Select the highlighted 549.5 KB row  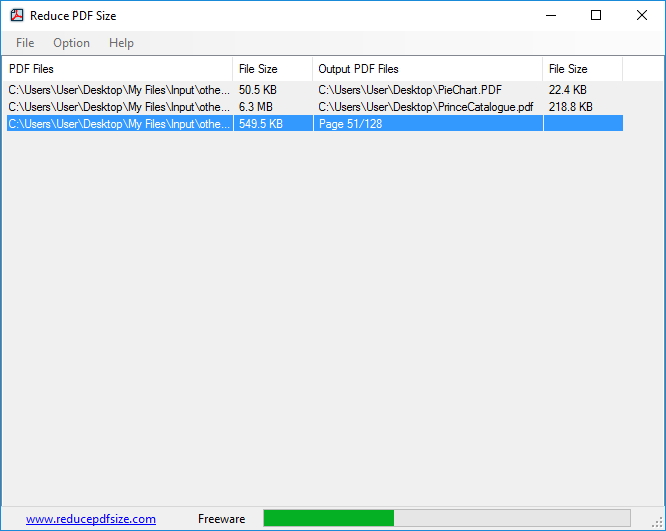click(x=315, y=123)
